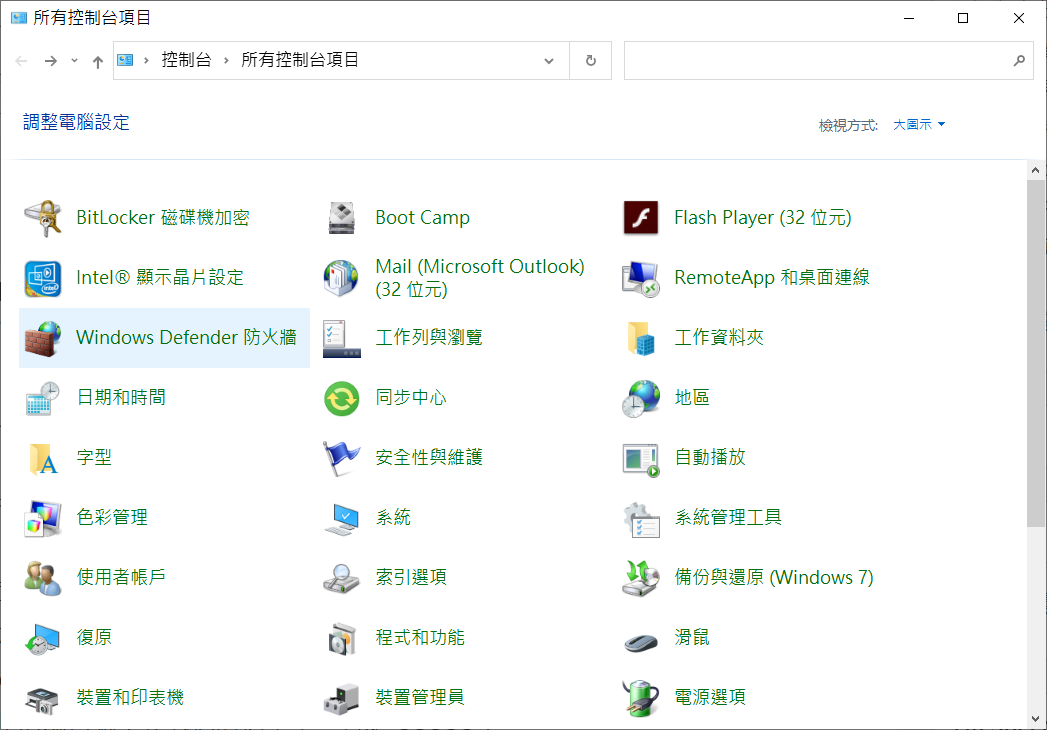Open the Mail (Microsoft Outlook) icon

tap(342, 278)
